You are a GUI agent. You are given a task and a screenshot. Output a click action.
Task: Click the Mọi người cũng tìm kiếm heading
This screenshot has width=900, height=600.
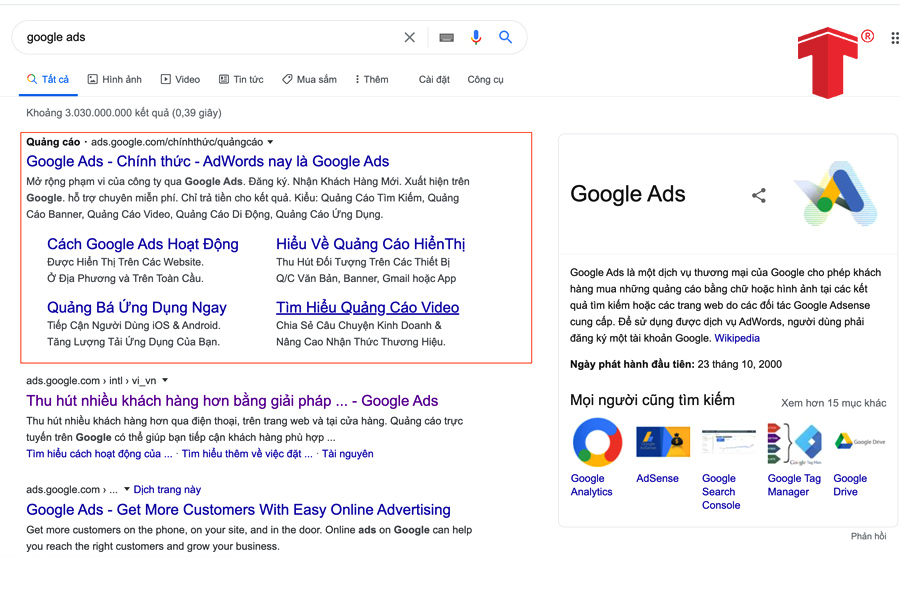coord(652,400)
